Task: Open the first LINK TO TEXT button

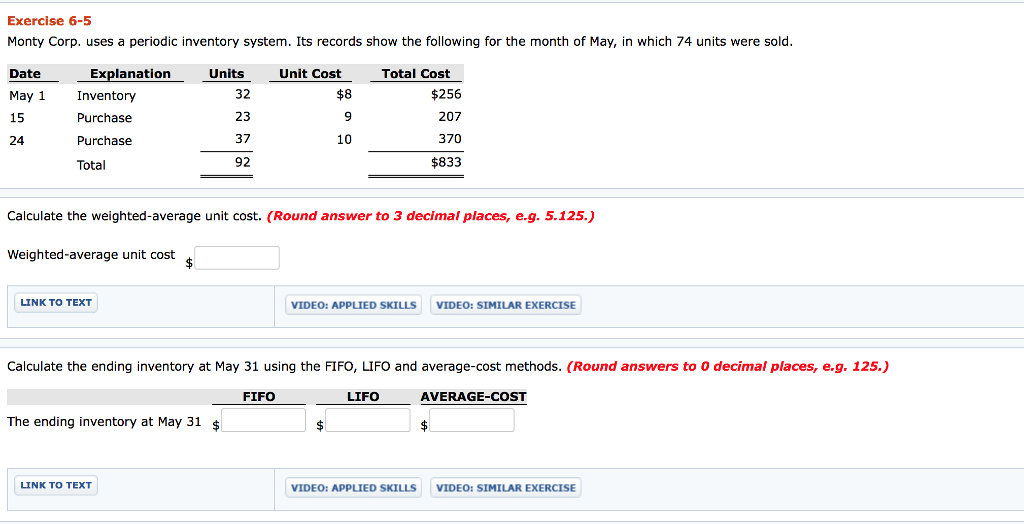Action: coord(56,303)
